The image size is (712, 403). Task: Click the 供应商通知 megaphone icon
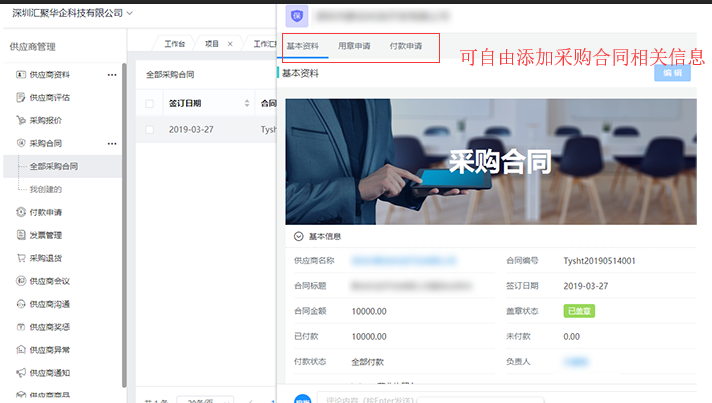coord(21,373)
